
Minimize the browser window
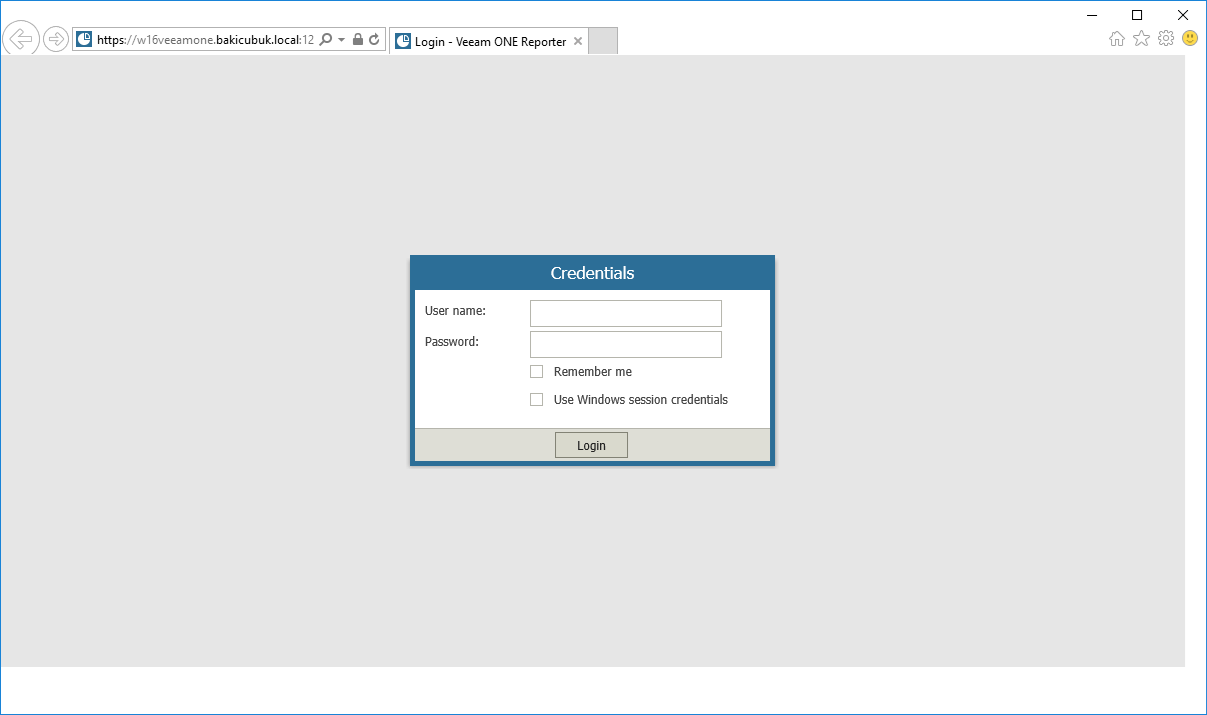(1091, 15)
